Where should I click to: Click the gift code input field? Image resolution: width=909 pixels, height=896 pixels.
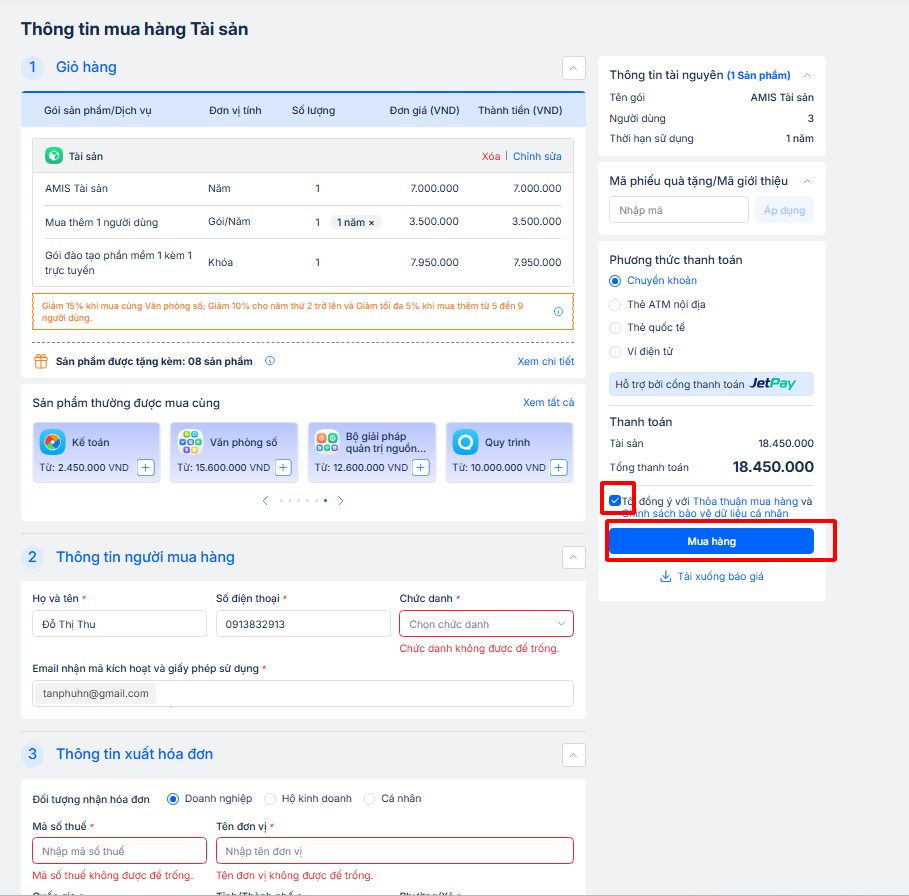point(678,210)
